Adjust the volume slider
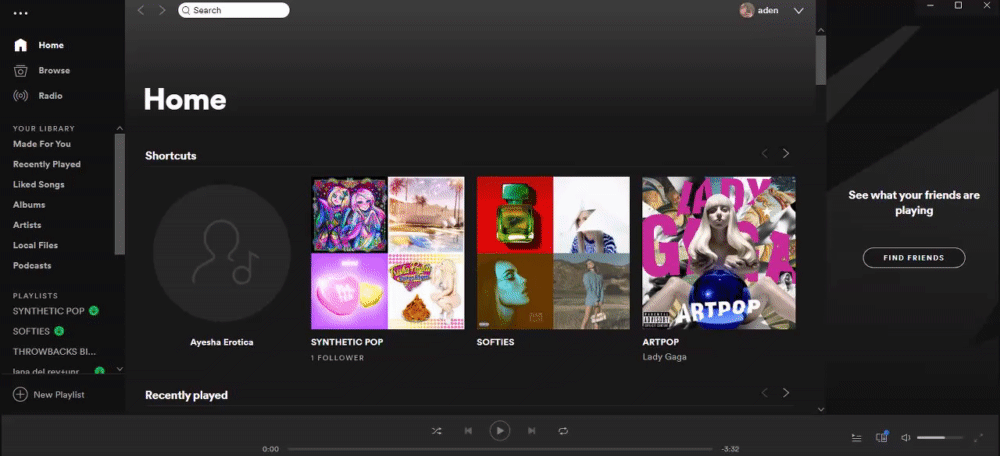1000x456 pixels. pos(940,438)
